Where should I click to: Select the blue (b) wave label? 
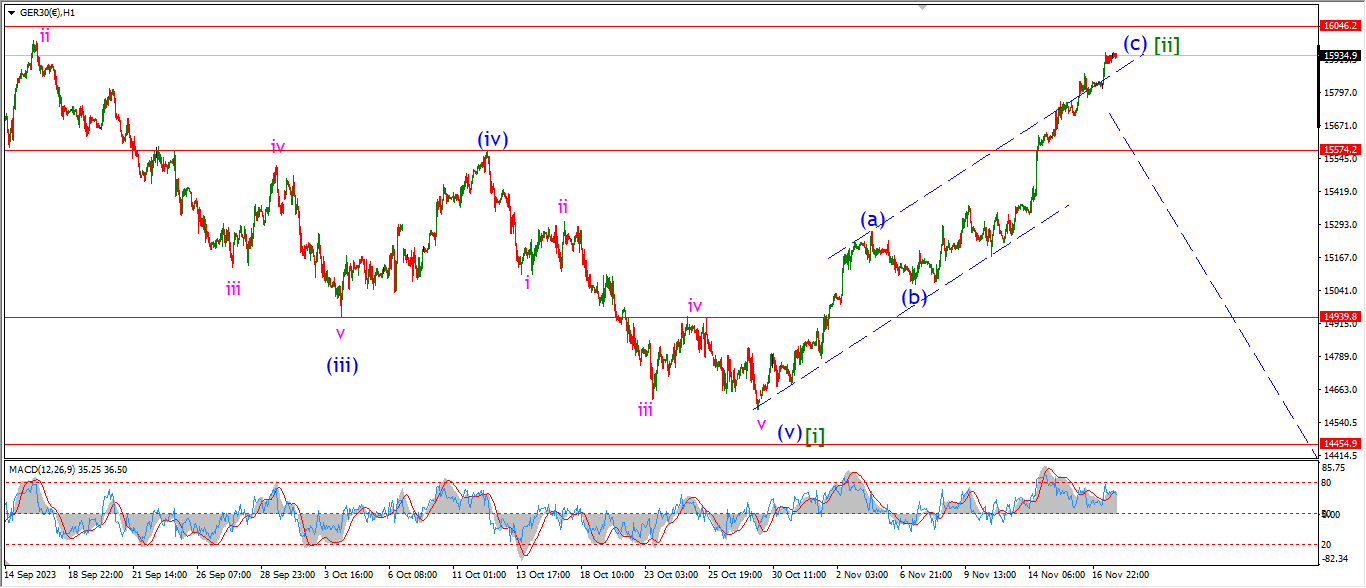pyautogui.click(x=912, y=297)
